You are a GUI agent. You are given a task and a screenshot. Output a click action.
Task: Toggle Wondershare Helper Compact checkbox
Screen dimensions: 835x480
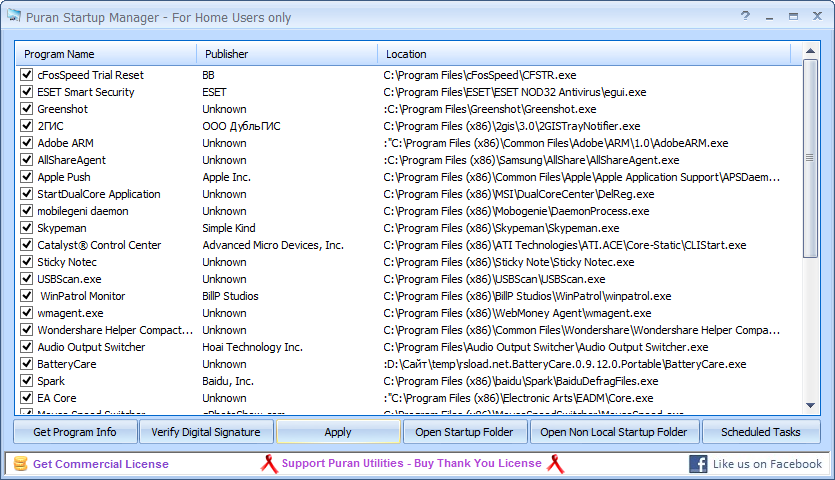[27, 330]
